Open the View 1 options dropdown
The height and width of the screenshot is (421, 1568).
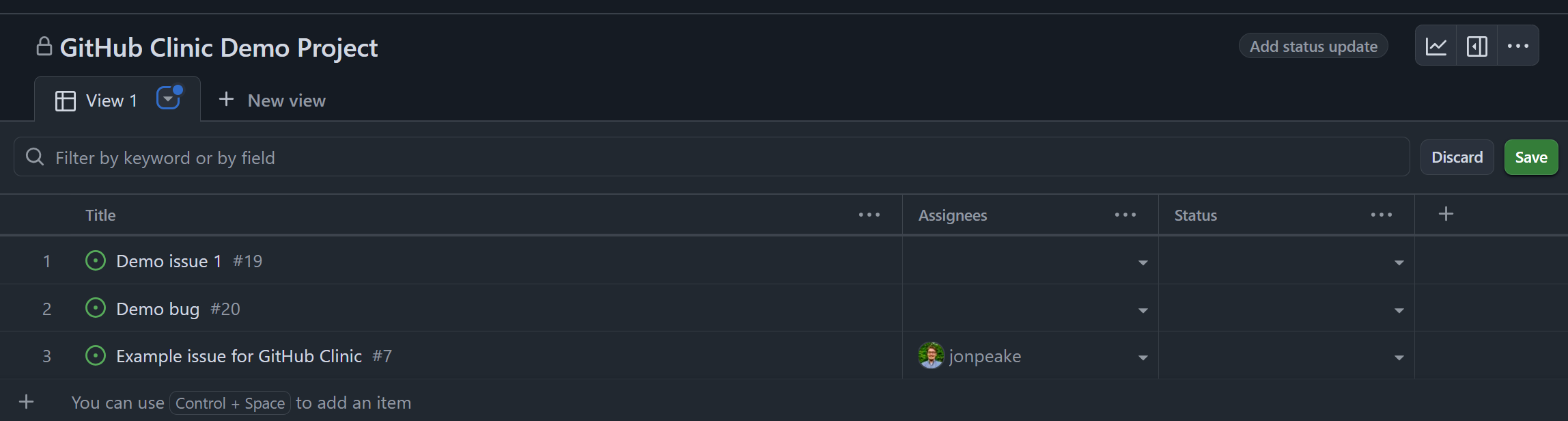tap(168, 100)
